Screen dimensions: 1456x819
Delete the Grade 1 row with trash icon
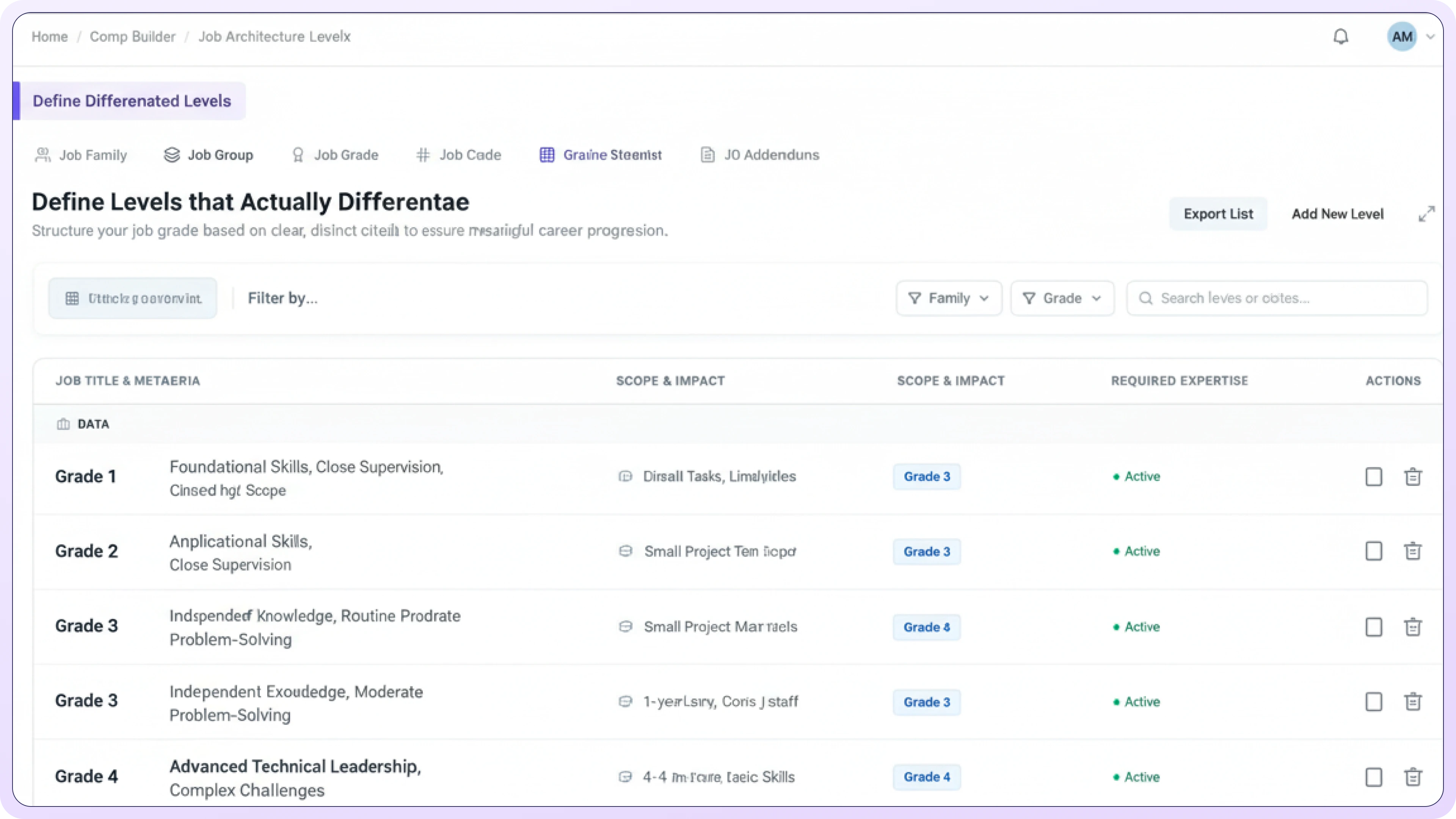coord(1412,477)
